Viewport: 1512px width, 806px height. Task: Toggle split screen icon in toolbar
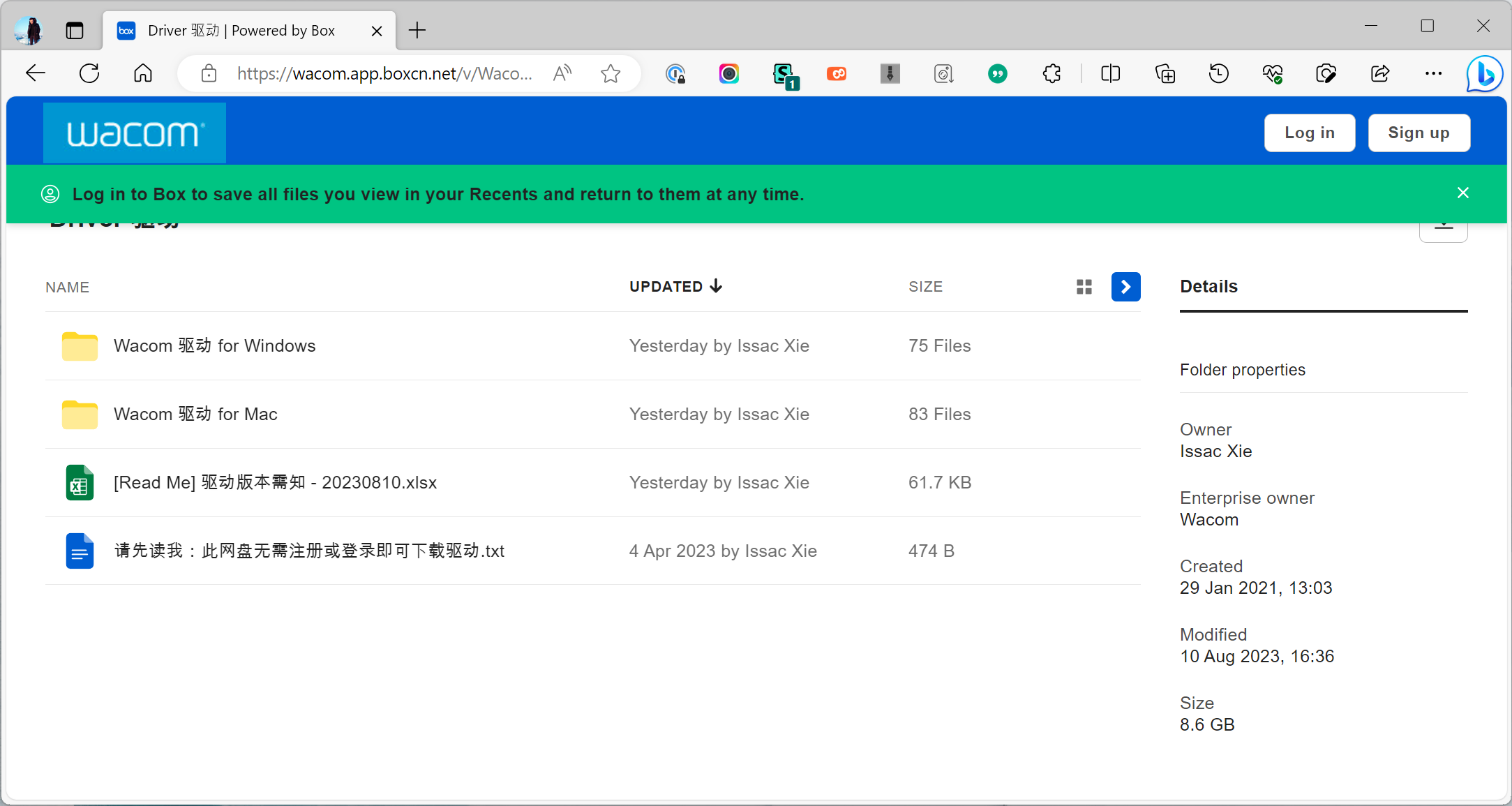pyautogui.click(x=1111, y=73)
